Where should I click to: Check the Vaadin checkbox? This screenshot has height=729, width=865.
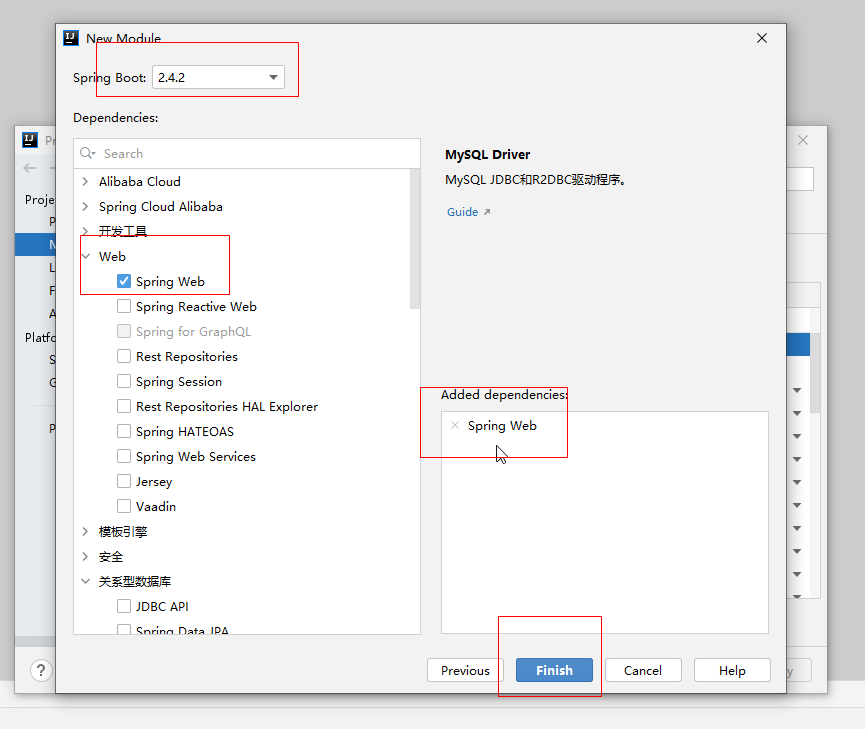(x=124, y=506)
